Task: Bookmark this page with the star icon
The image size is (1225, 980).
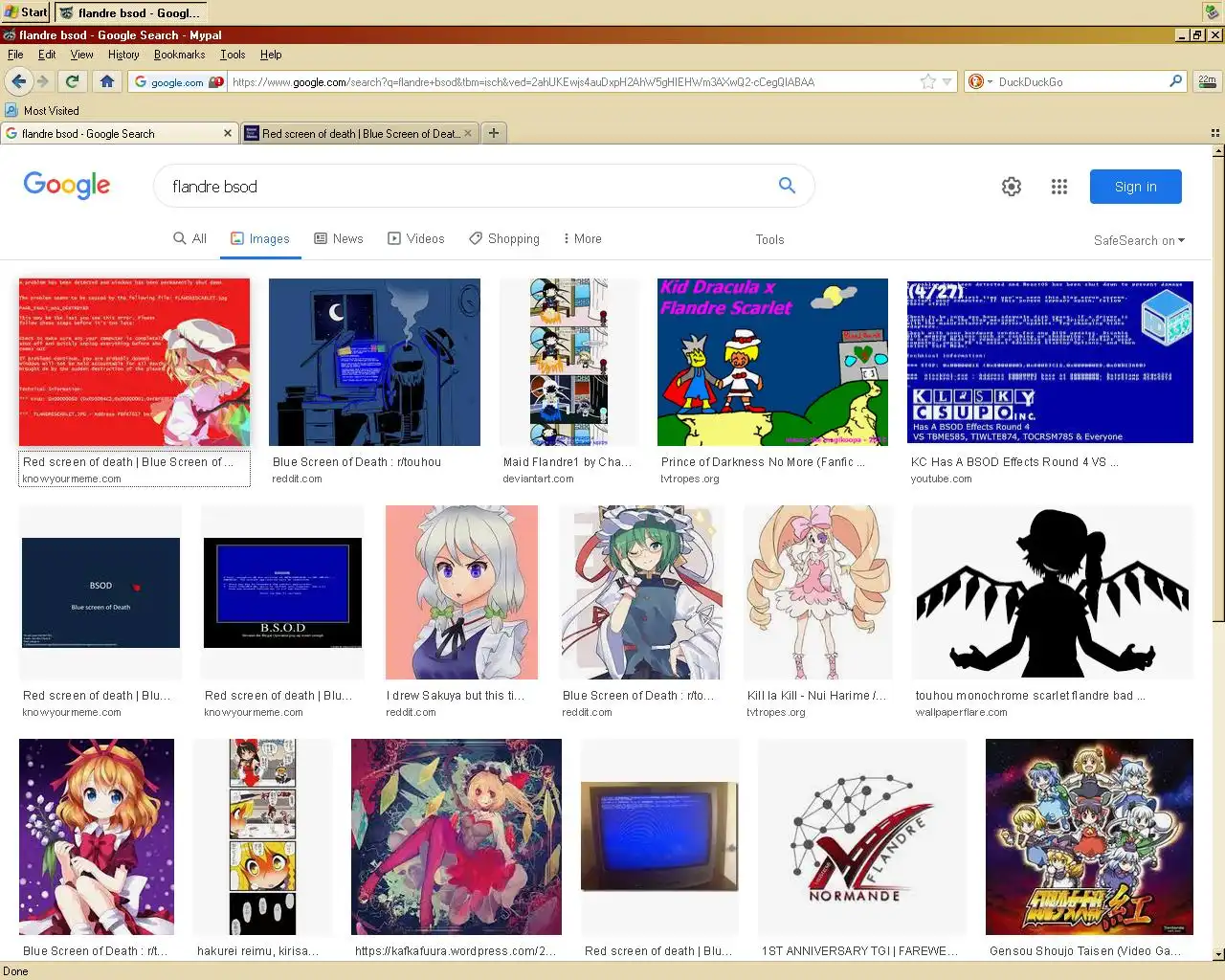Action: tap(927, 81)
